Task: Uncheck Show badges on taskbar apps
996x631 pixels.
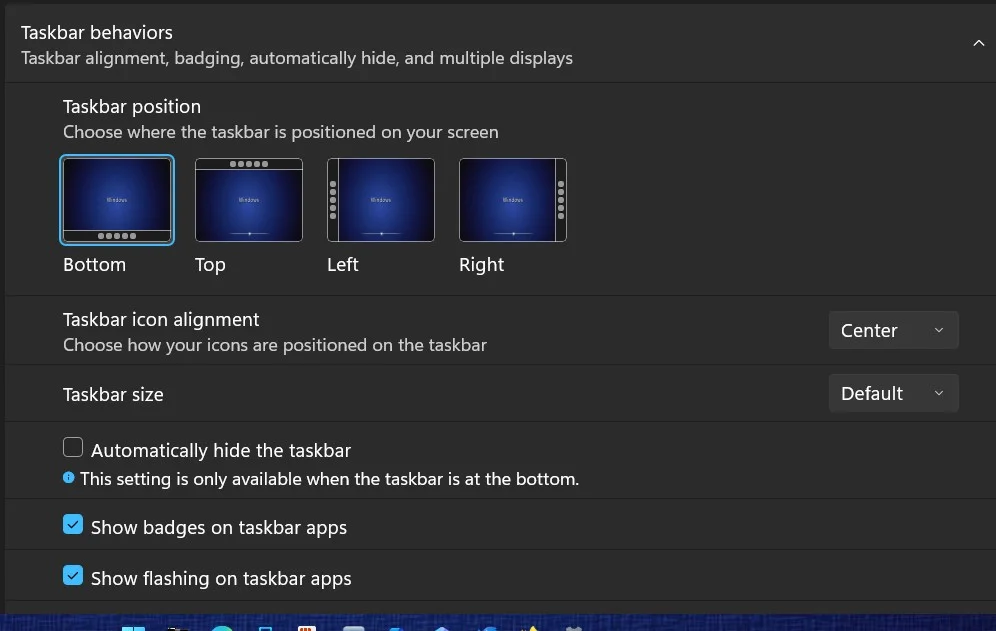Action: click(x=73, y=524)
